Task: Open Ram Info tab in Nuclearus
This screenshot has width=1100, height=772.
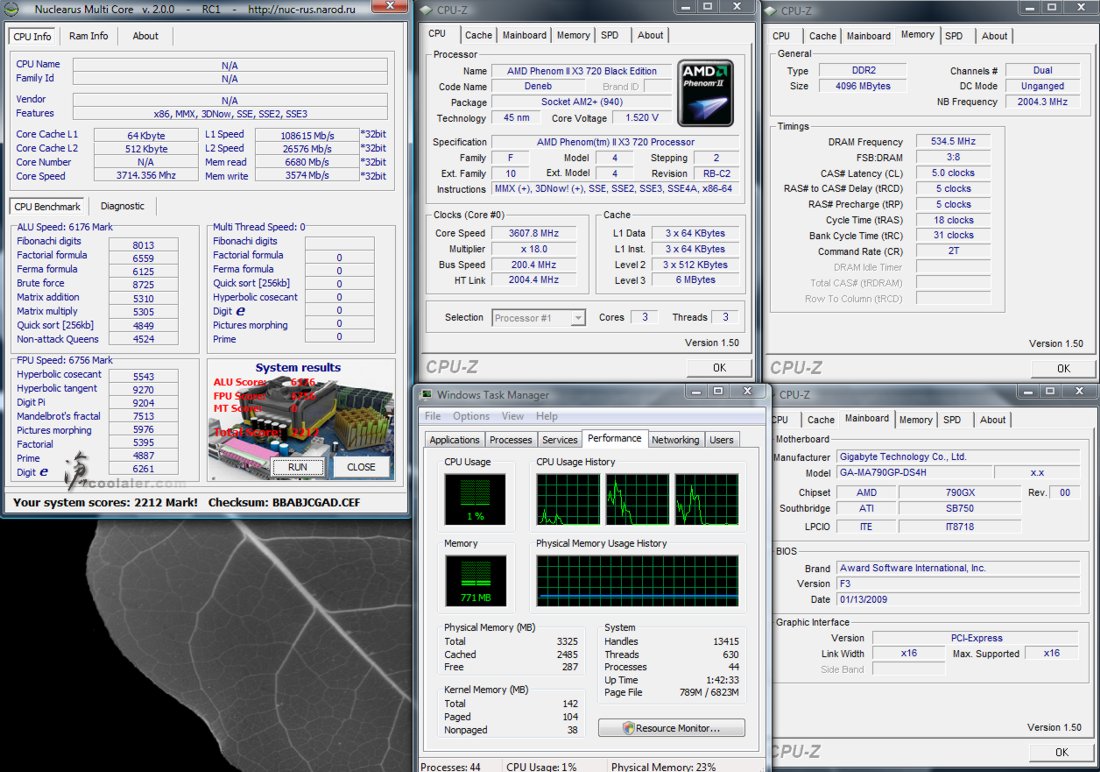Action: pyautogui.click(x=88, y=36)
